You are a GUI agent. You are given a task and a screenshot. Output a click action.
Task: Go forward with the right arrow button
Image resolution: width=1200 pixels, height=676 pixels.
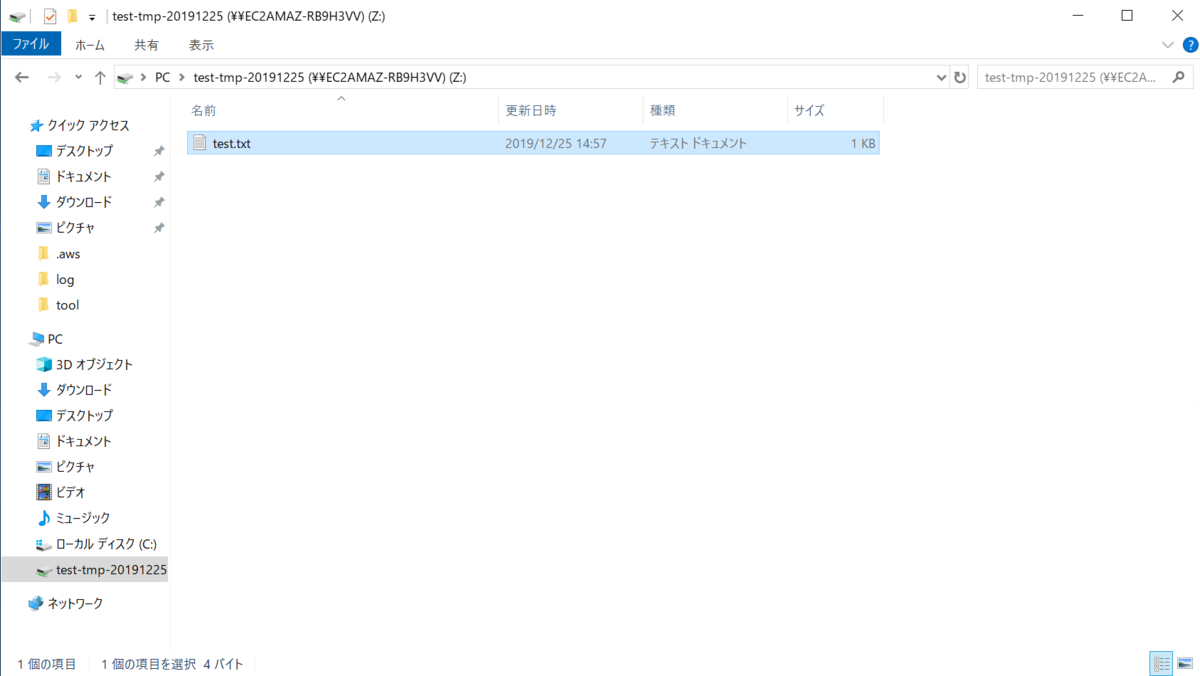point(54,77)
